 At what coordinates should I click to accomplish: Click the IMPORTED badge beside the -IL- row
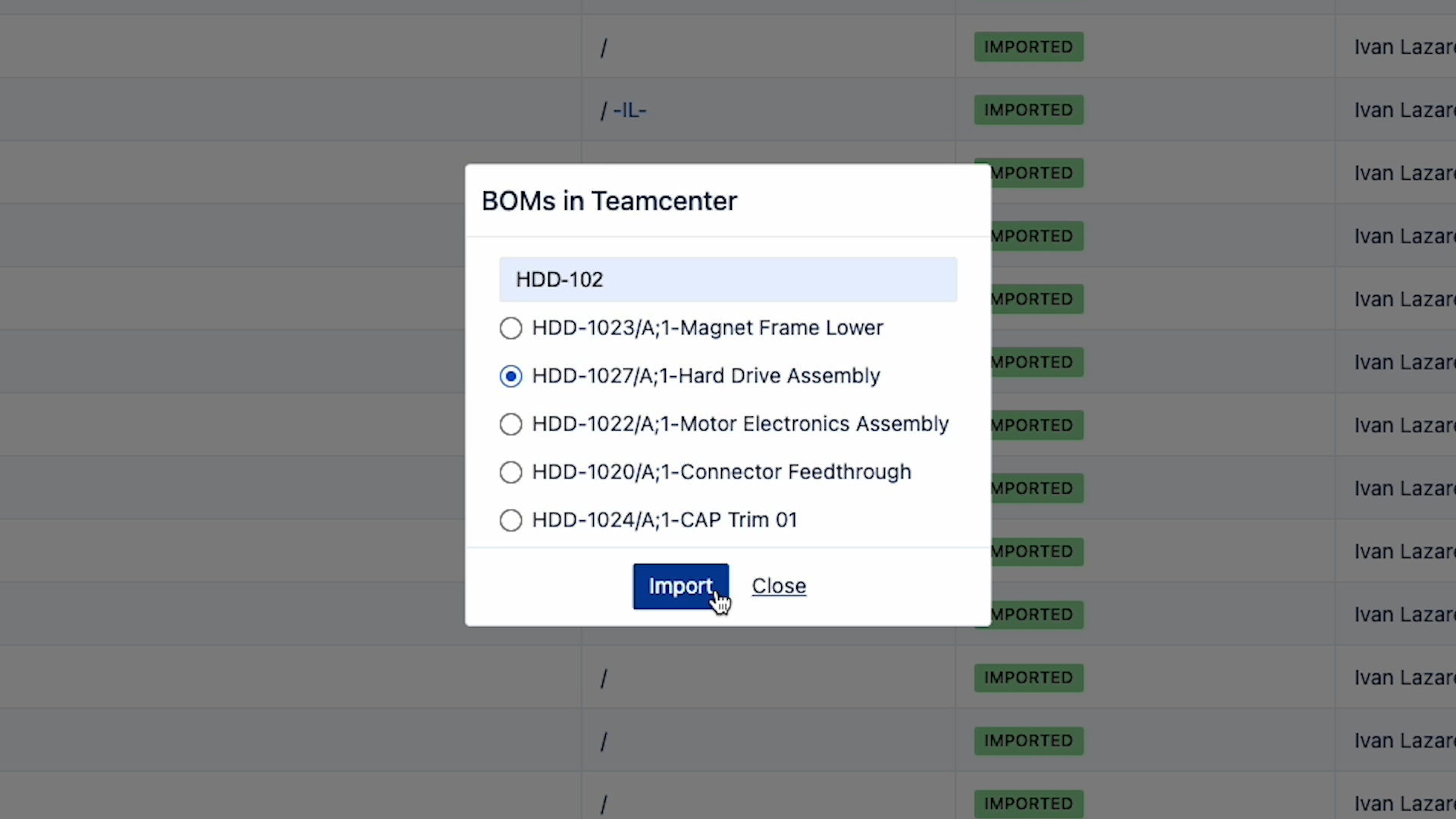(1028, 109)
